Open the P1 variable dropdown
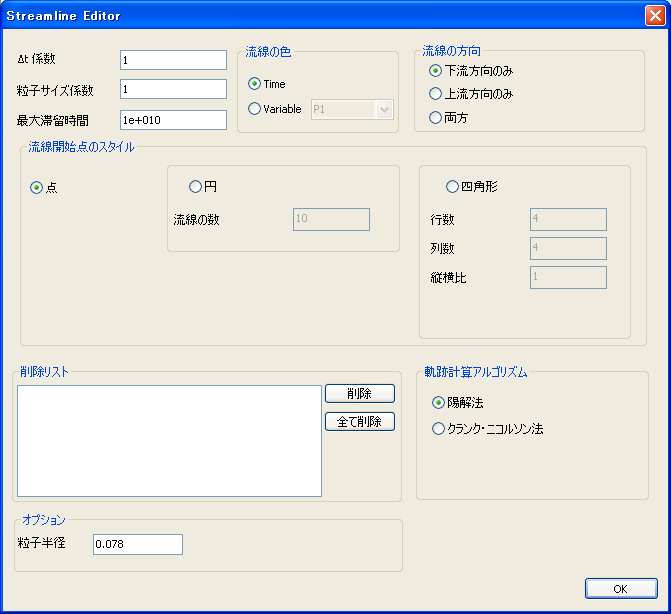This screenshot has width=671, height=614. point(385,109)
